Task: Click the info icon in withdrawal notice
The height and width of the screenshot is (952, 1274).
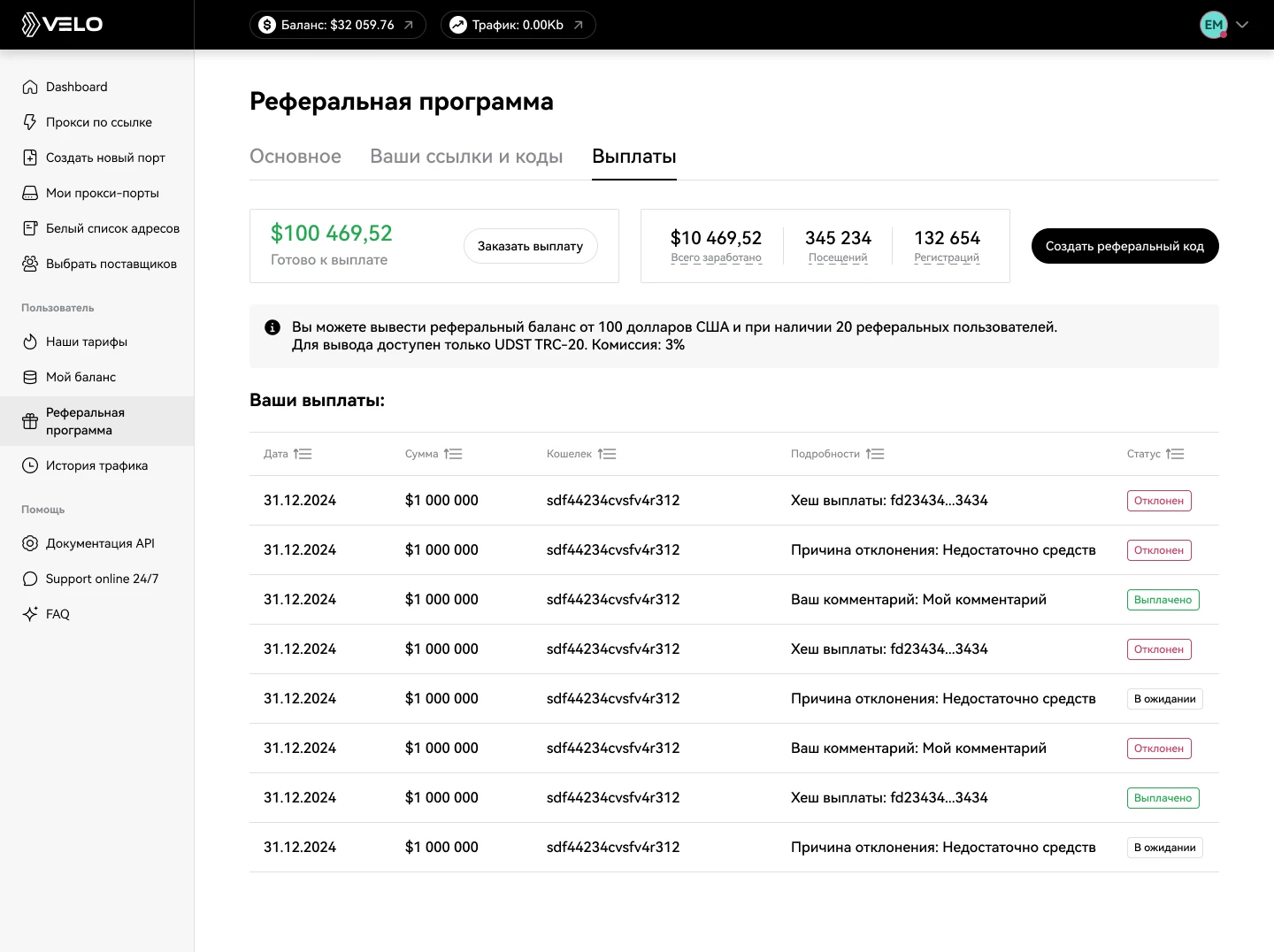Action: point(272,327)
